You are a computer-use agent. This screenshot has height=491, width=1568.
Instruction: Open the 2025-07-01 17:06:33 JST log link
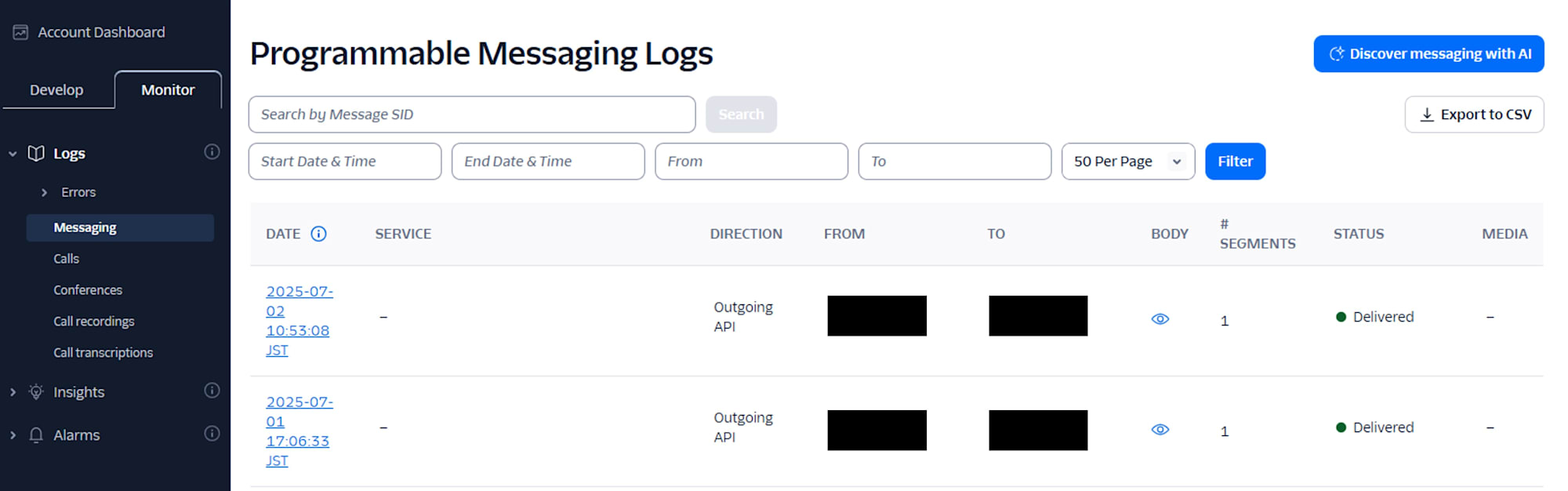click(299, 431)
